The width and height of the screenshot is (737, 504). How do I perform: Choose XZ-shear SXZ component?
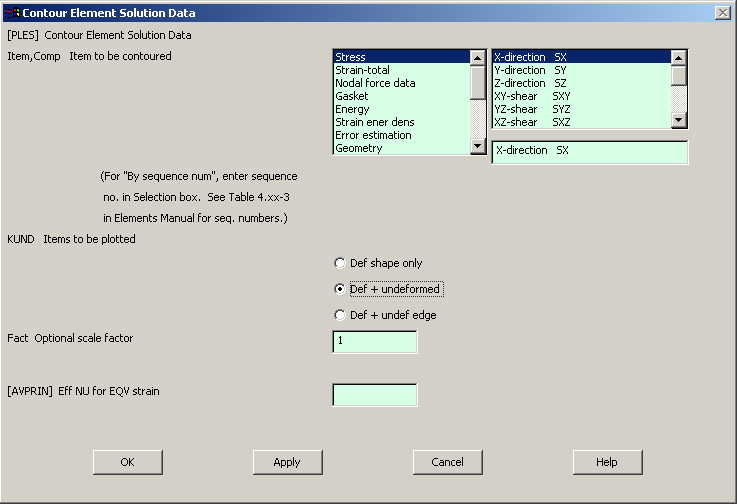point(581,122)
